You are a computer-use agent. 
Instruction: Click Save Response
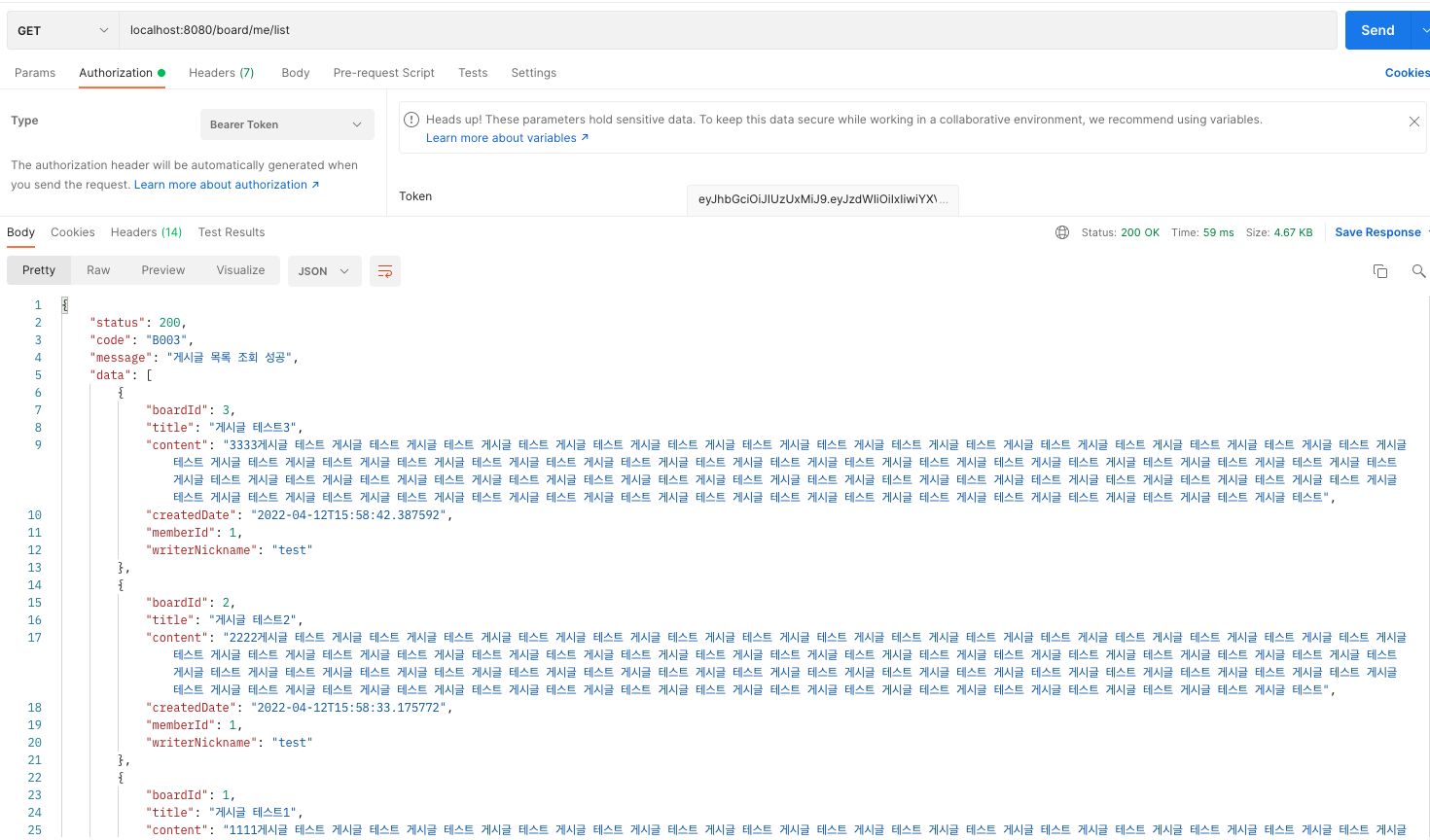[1377, 231]
